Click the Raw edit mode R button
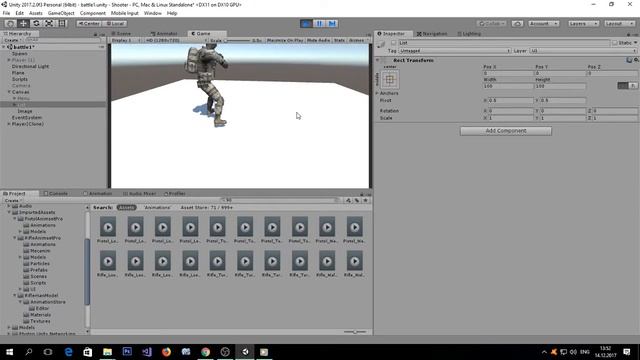 (633, 86)
